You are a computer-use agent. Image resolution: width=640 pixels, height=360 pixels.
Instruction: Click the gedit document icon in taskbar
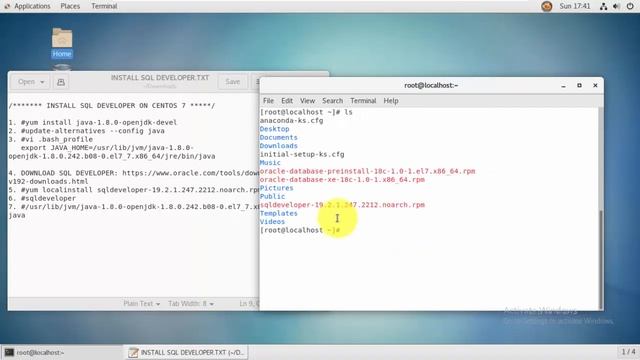(133, 352)
